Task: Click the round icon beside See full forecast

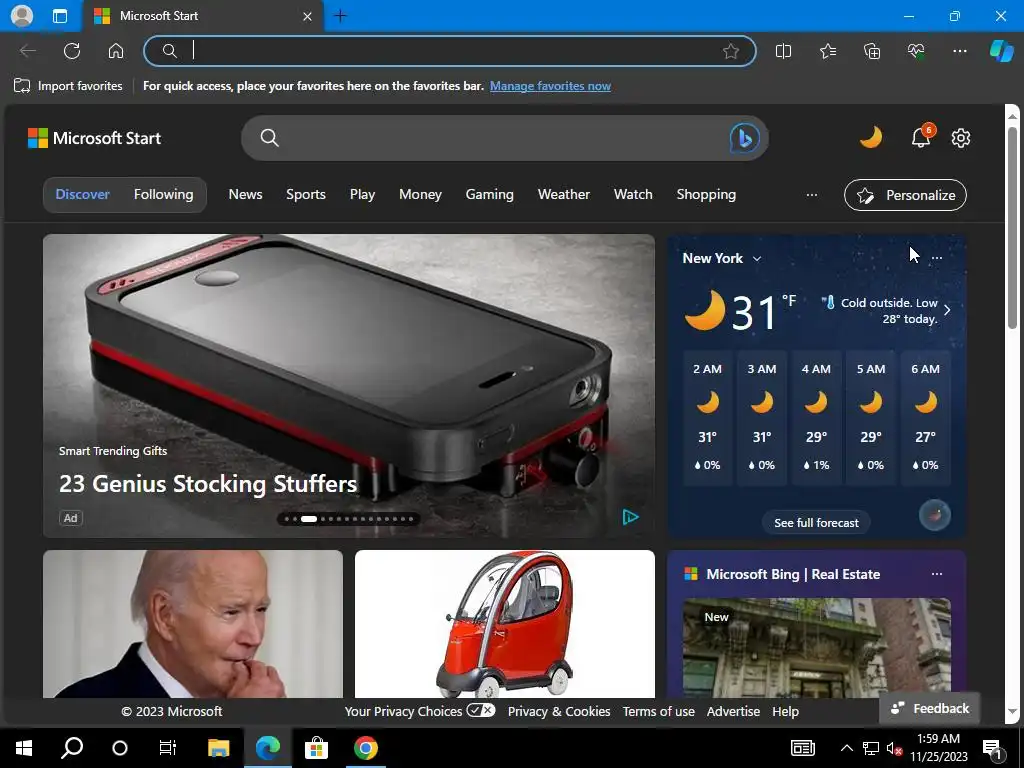Action: pos(935,515)
